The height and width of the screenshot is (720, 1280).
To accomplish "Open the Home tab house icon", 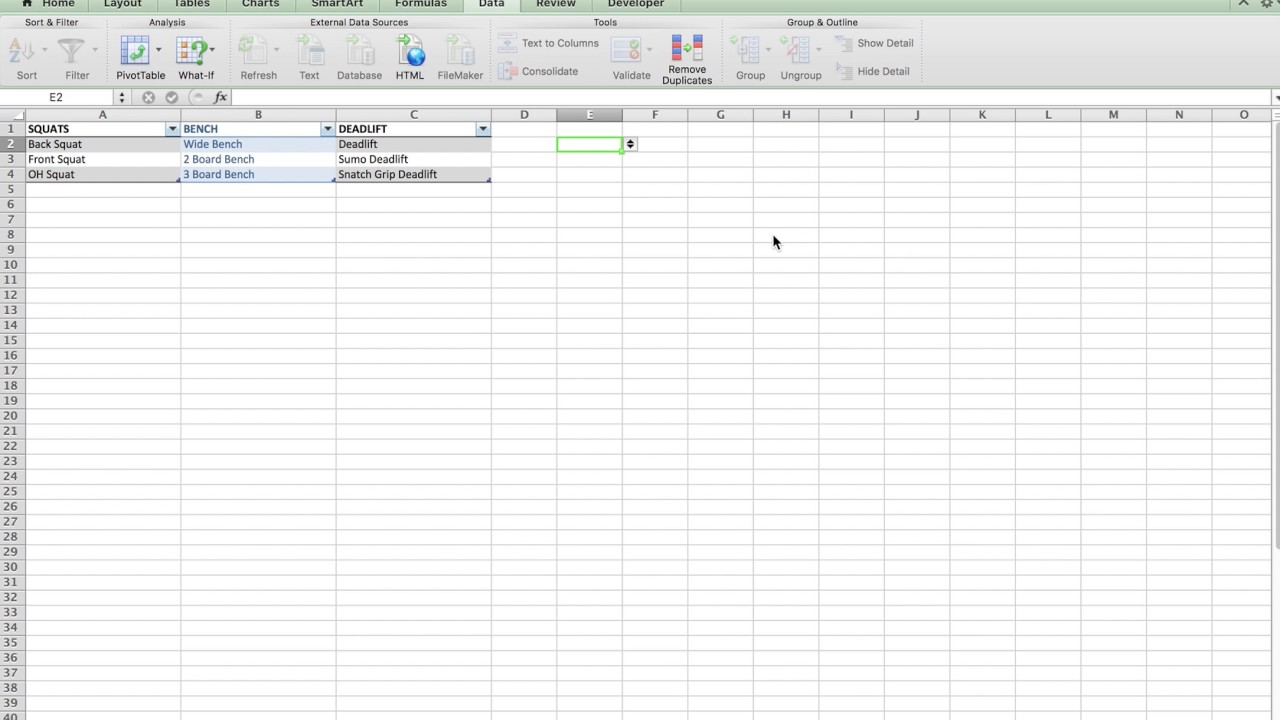I will point(27,4).
